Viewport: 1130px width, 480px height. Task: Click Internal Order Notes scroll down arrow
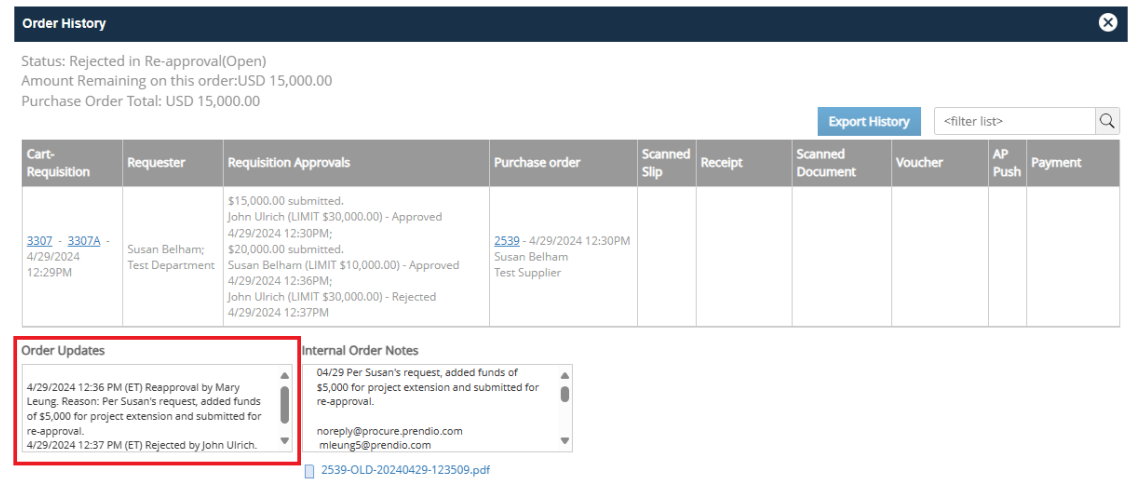click(564, 440)
